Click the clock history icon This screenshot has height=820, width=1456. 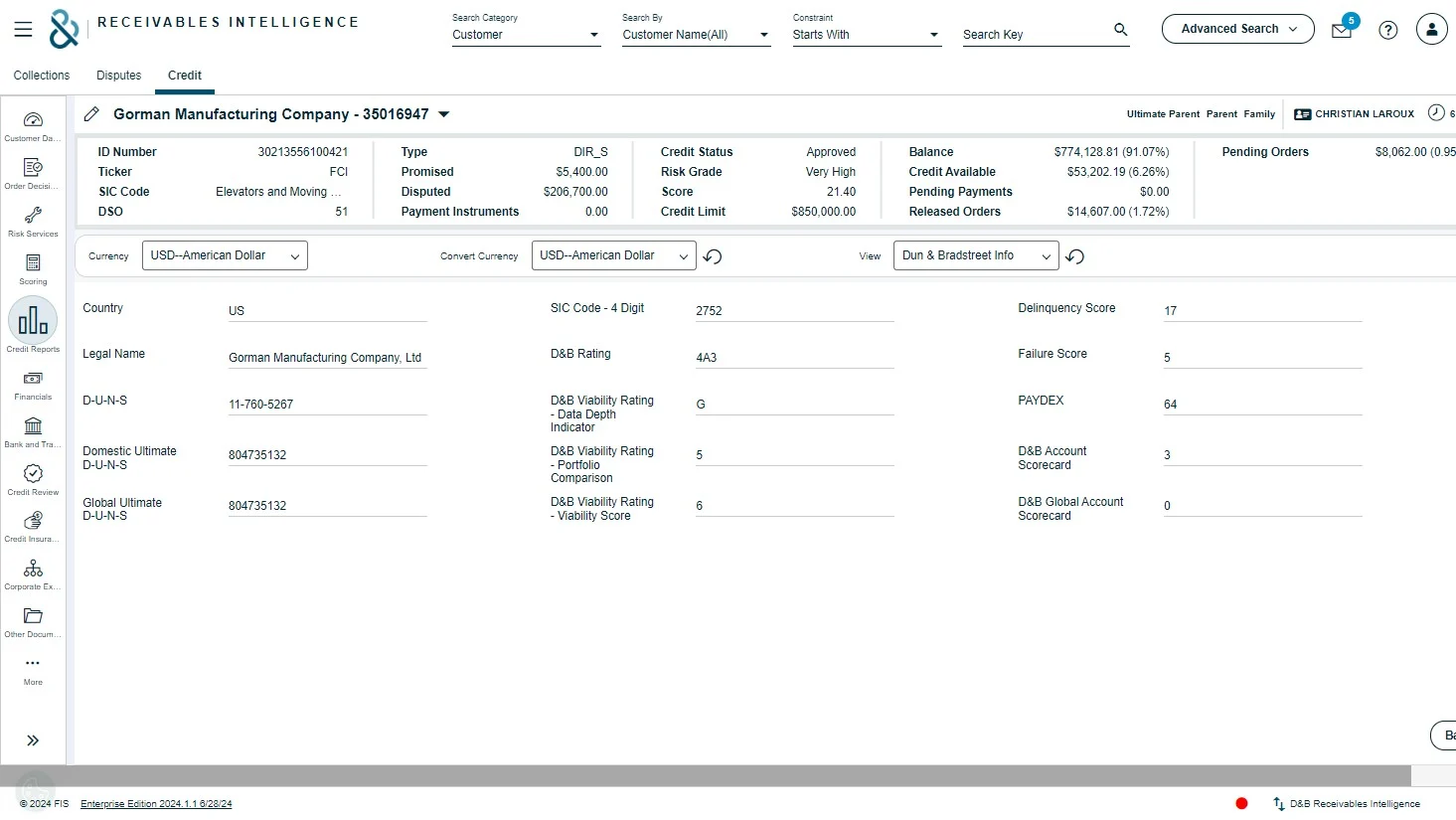point(1436,113)
